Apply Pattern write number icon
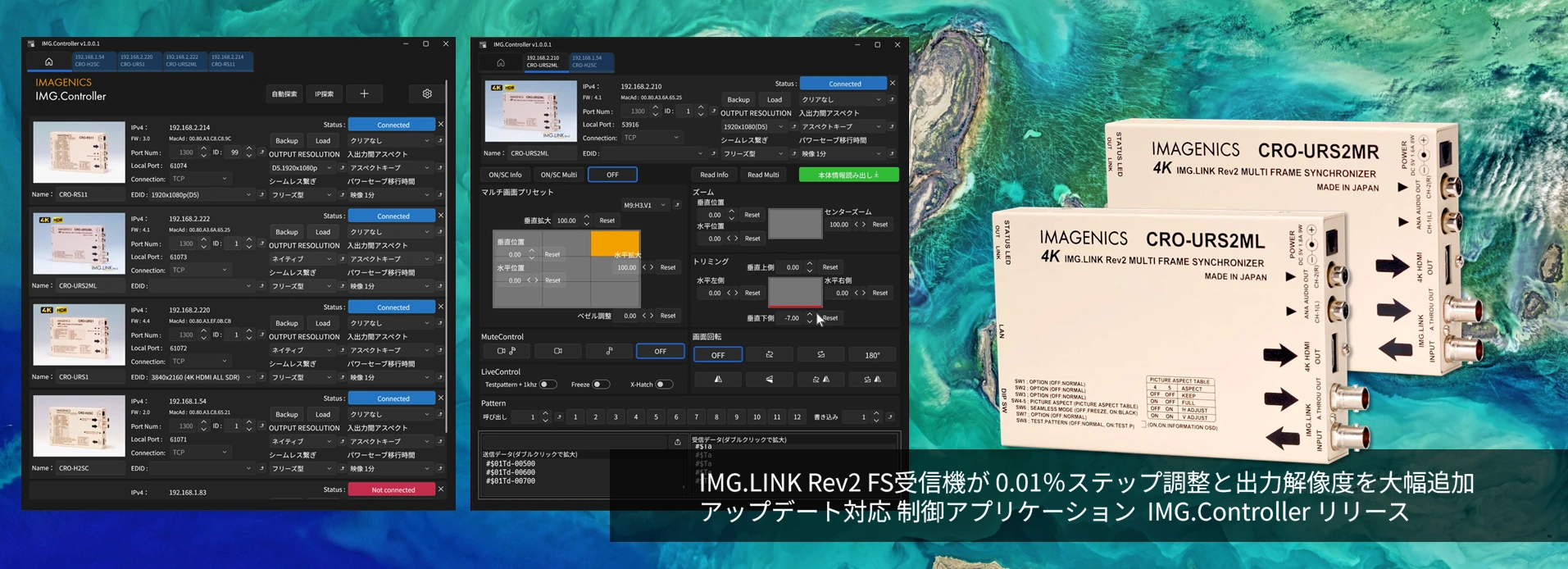1568x569 pixels. click(x=890, y=417)
